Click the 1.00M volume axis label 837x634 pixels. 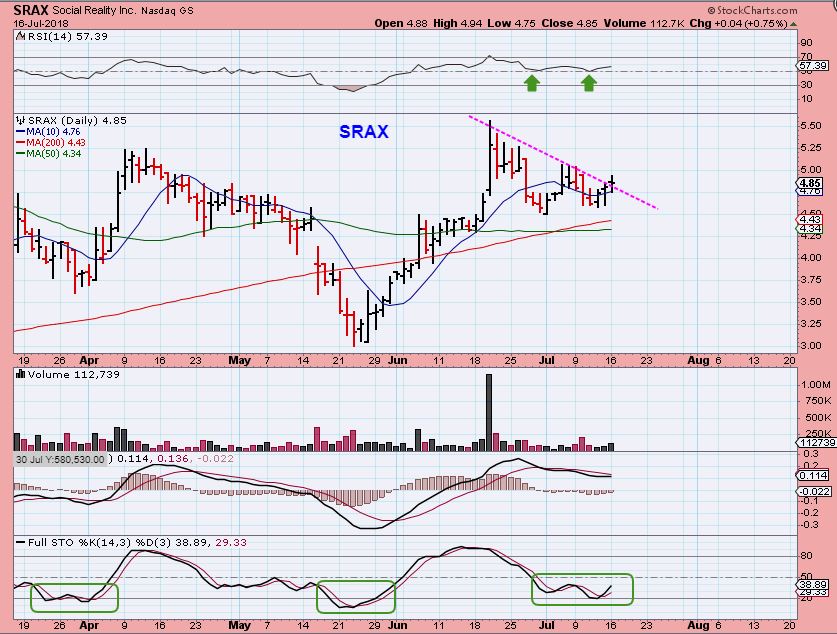click(815, 384)
